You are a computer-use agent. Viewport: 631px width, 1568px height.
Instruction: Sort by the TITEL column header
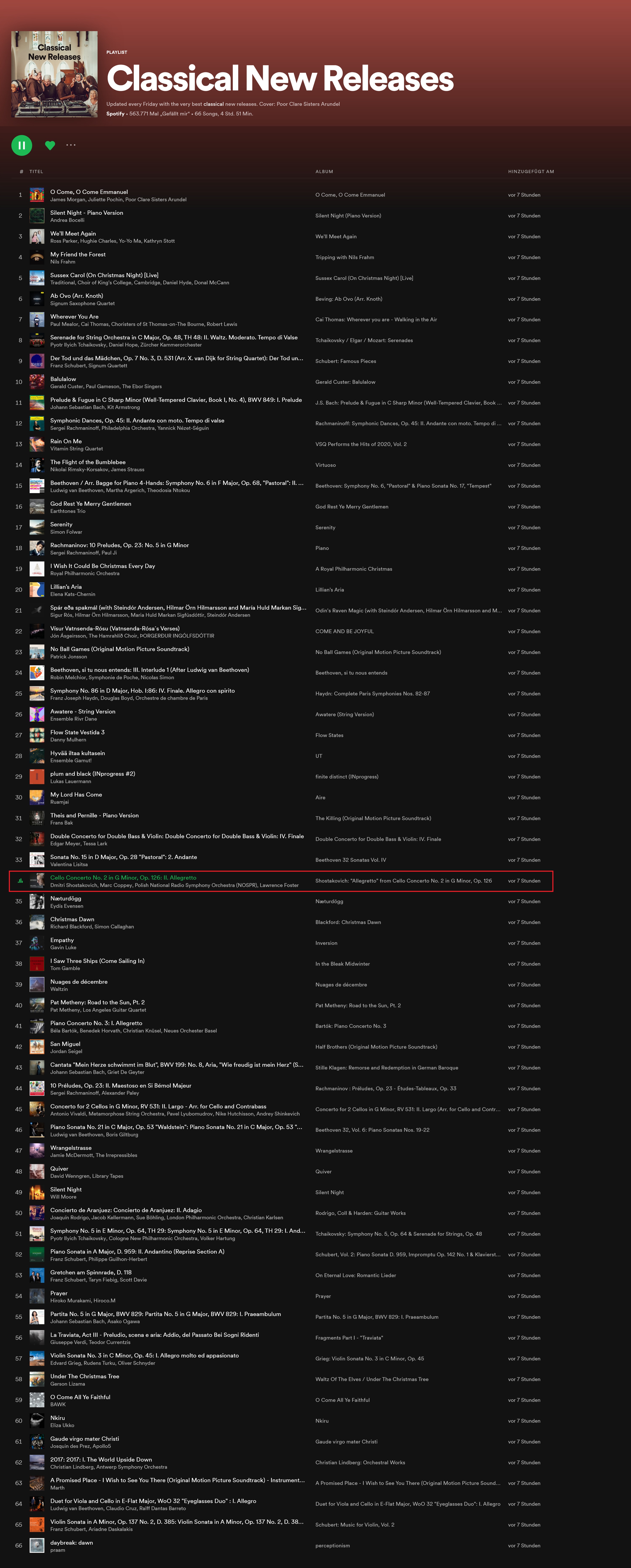point(37,172)
